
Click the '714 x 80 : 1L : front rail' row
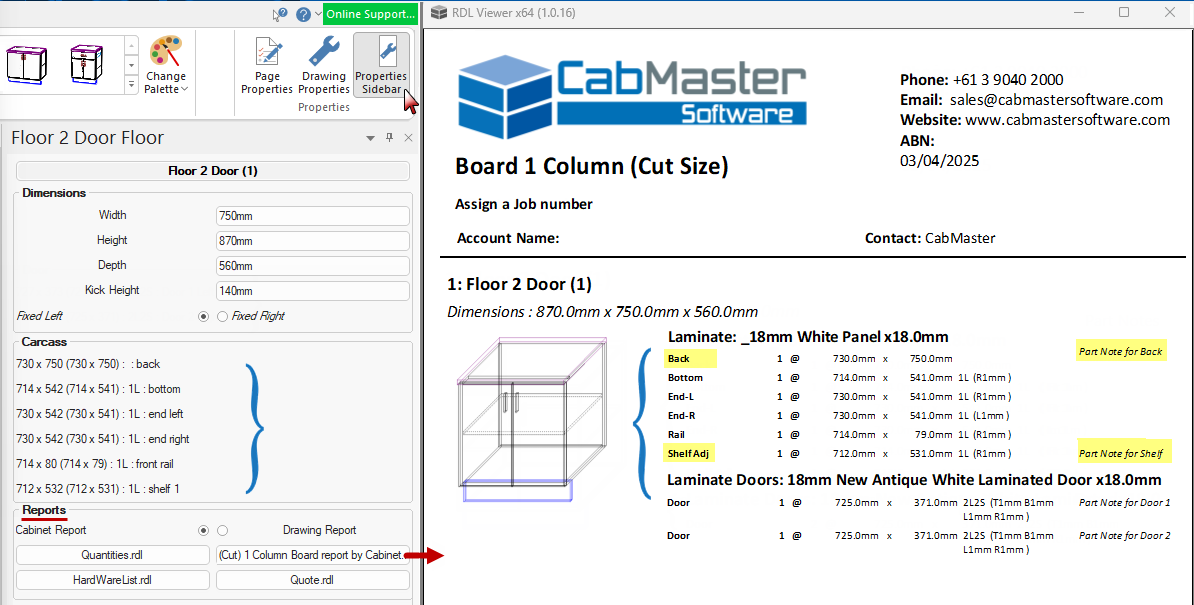click(95, 463)
